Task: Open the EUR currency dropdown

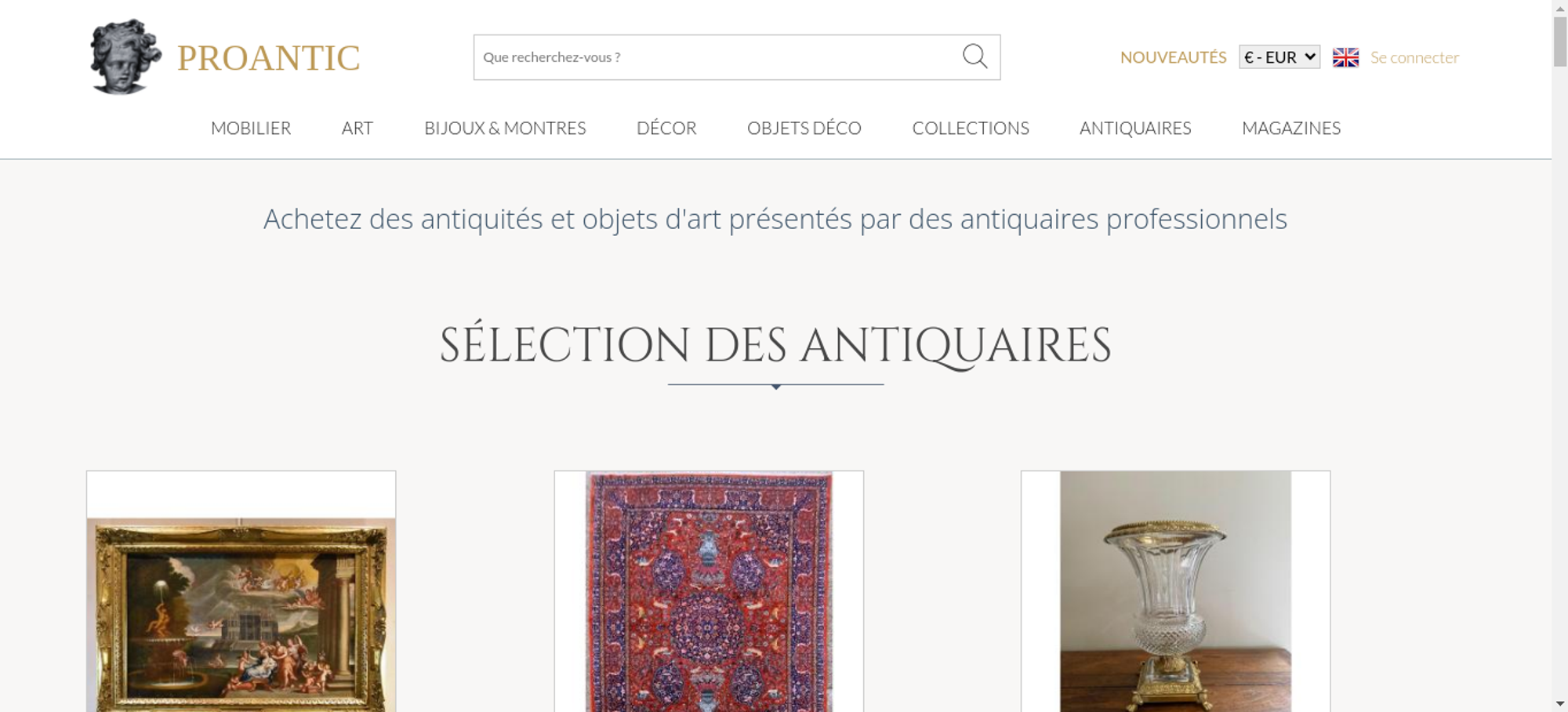Action: 1279,57
